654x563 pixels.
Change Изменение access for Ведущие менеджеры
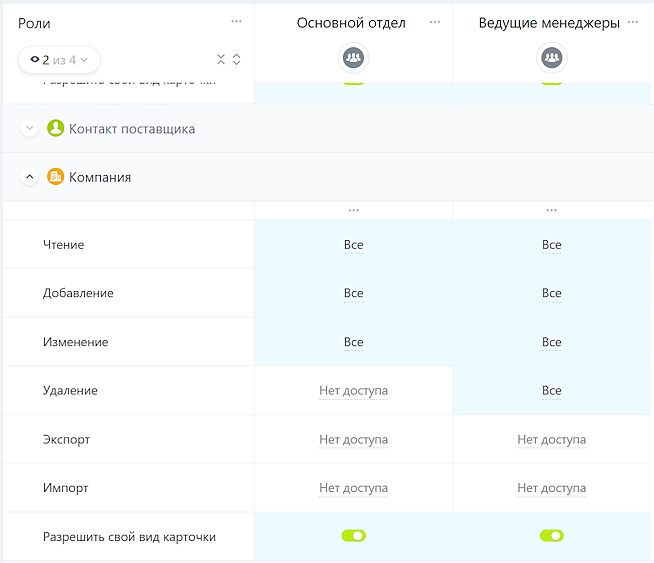pos(551,342)
